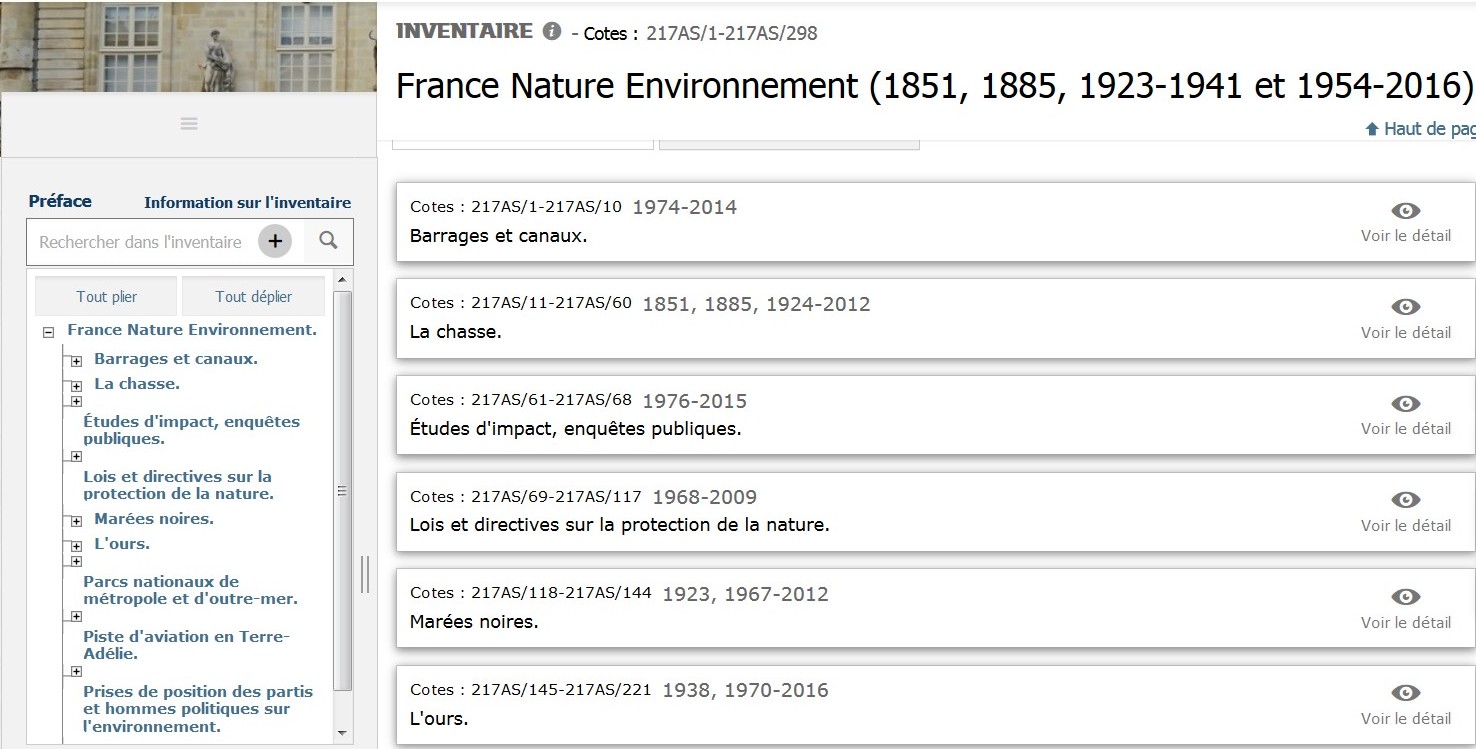Click the Barrages et canaux card title
Screen dimensions: 1476x749
pyautogui.click(x=499, y=236)
